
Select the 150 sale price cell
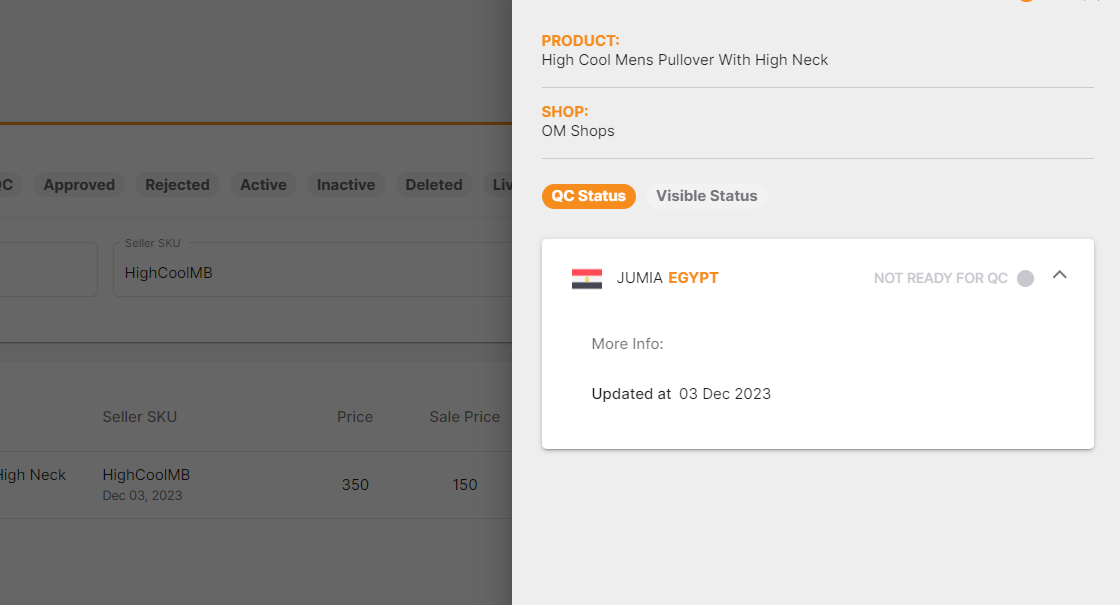[464, 485]
